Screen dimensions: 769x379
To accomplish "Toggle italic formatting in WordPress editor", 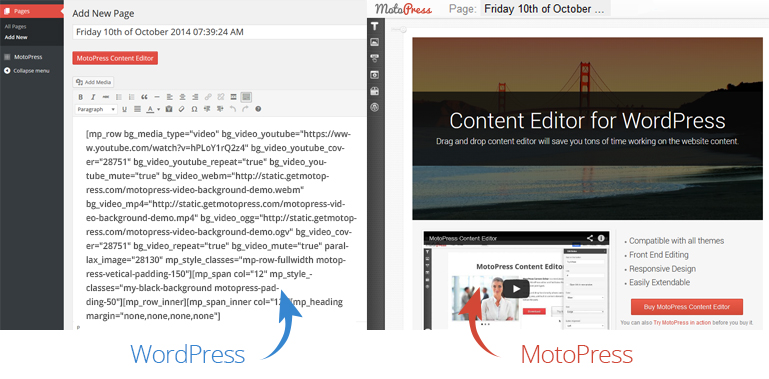I will tap(93, 97).
